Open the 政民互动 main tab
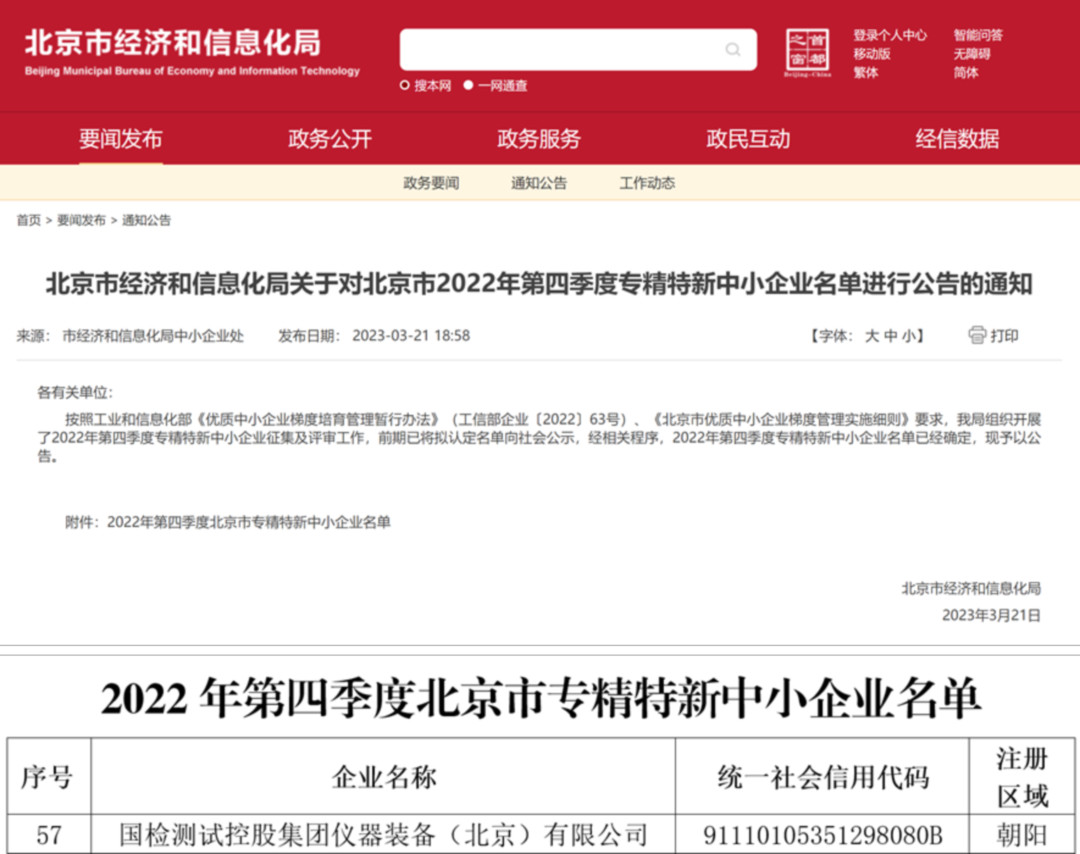Viewport: 1080px width, 854px height. 748,138
